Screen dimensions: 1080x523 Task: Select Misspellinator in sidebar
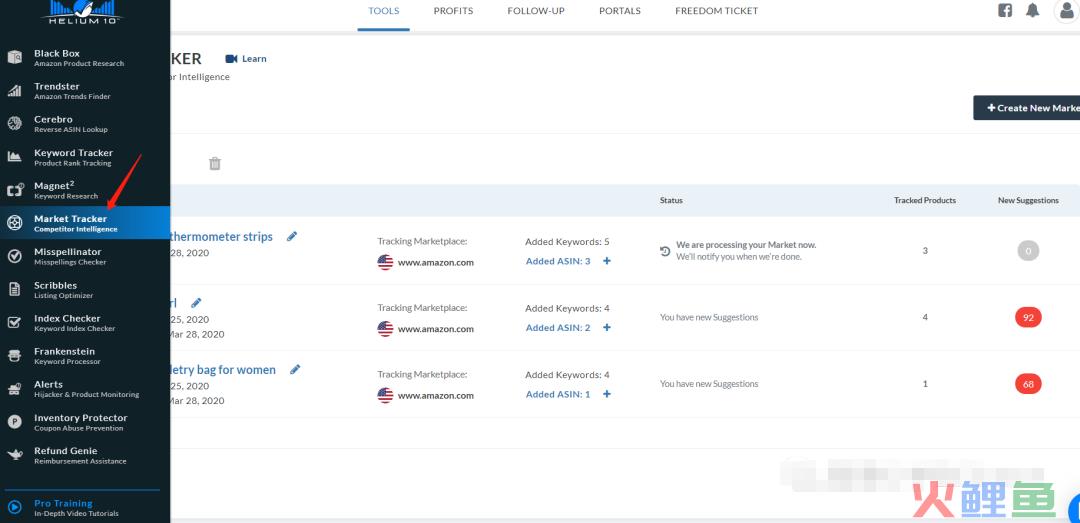[x=85, y=256]
